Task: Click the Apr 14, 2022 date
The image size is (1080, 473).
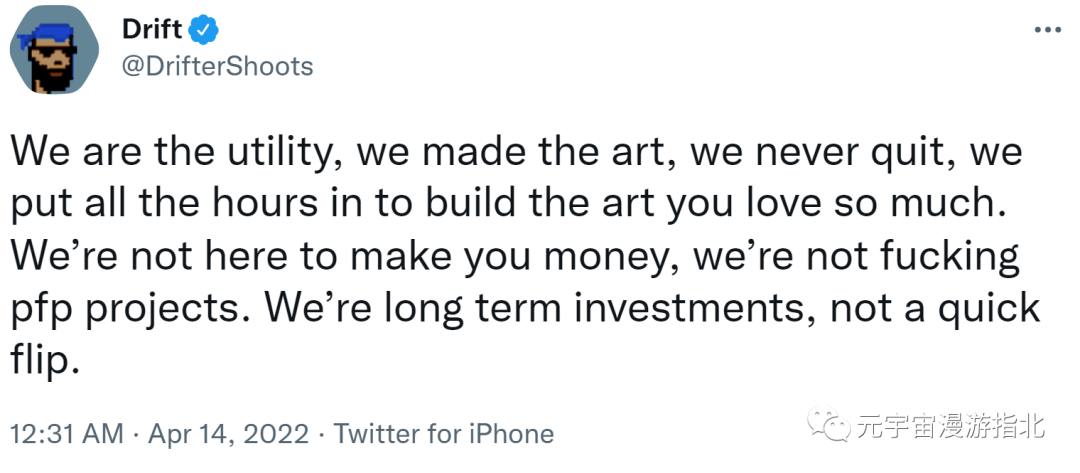Action: pos(227,434)
